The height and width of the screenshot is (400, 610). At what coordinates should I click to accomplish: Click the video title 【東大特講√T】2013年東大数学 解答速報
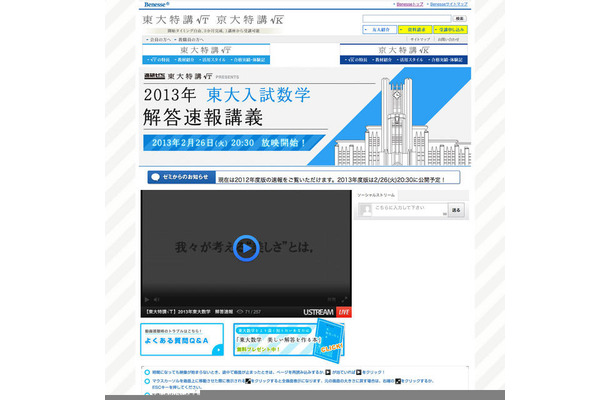tap(189, 312)
